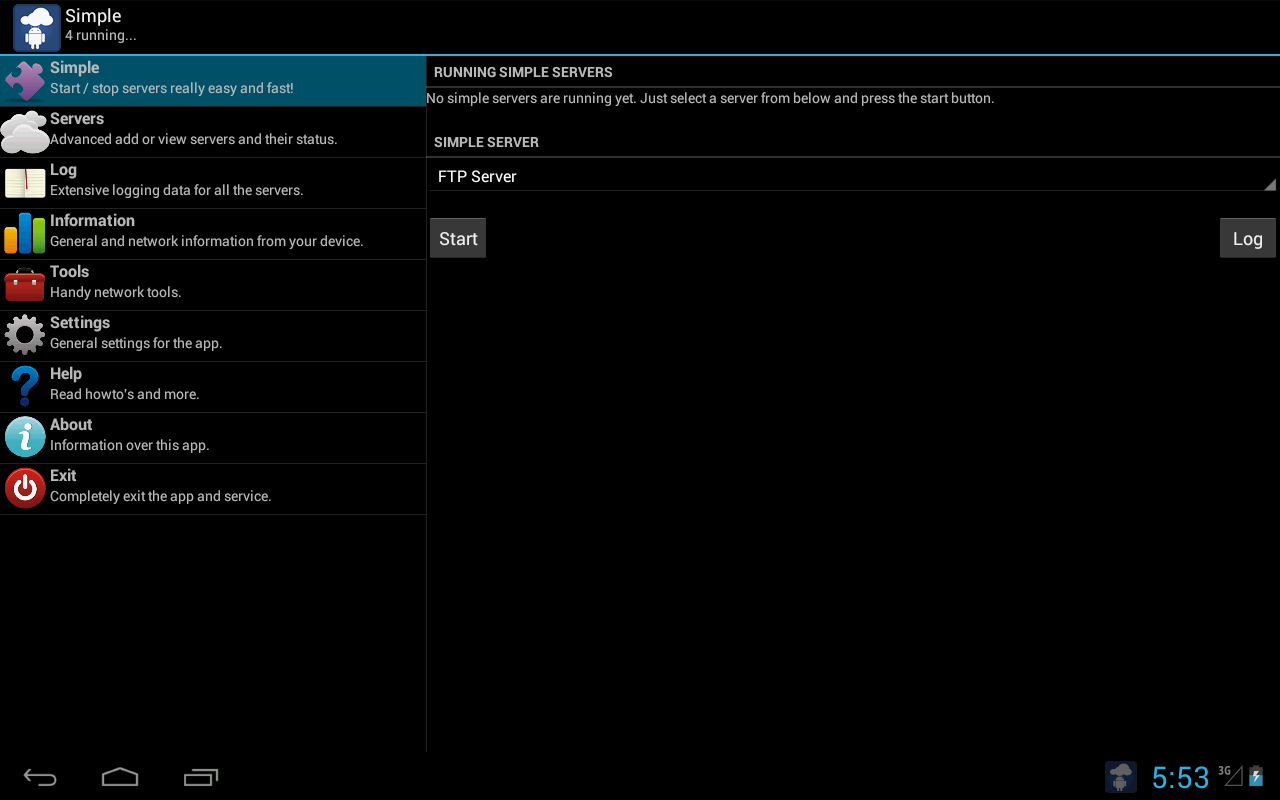Click server notification icon in system tray
The width and height of the screenshot is (1280, 800).
tap(1120, 777)
